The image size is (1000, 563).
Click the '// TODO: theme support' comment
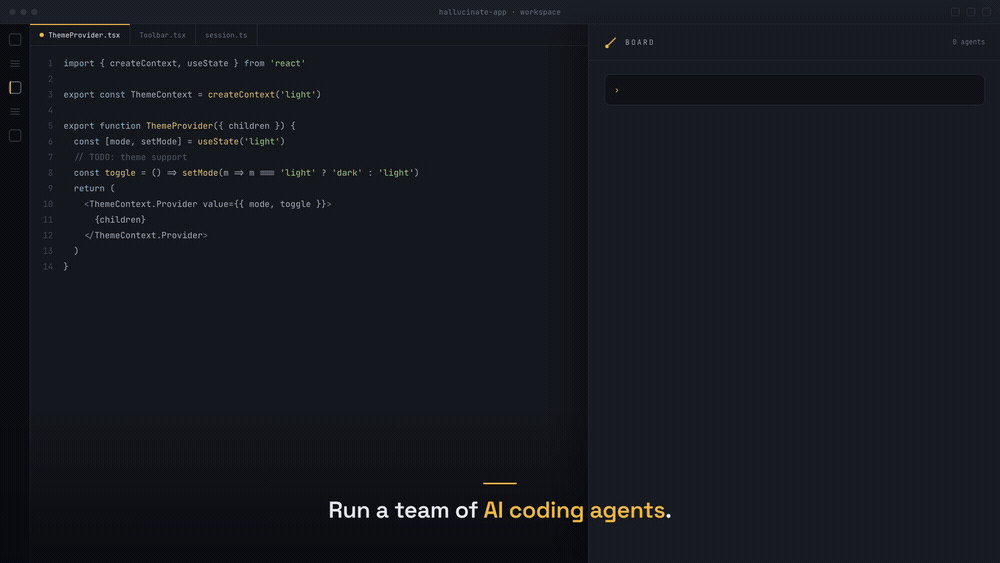(131, 157)
